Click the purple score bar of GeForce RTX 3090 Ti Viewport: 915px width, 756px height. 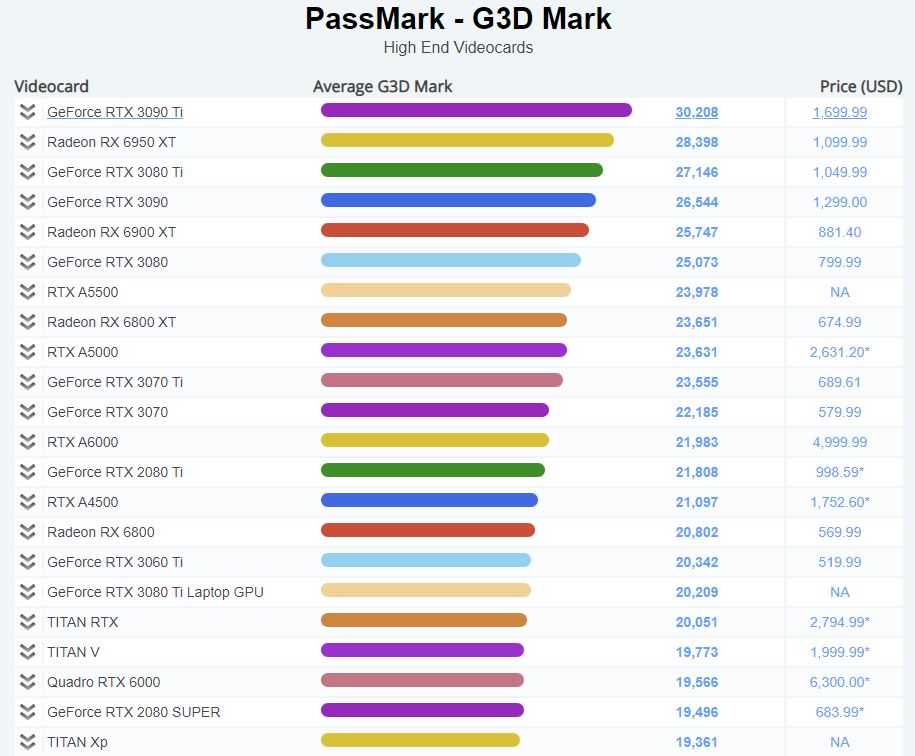(475, 111)
